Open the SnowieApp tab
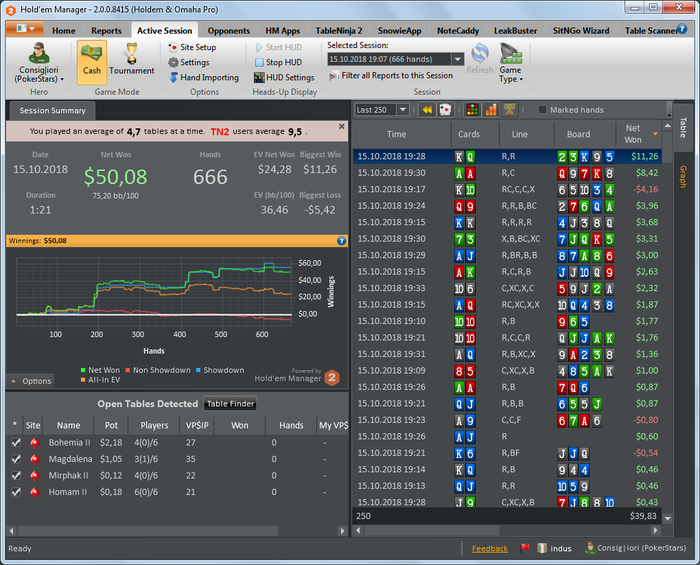The image size is (700, 565). 400,30
